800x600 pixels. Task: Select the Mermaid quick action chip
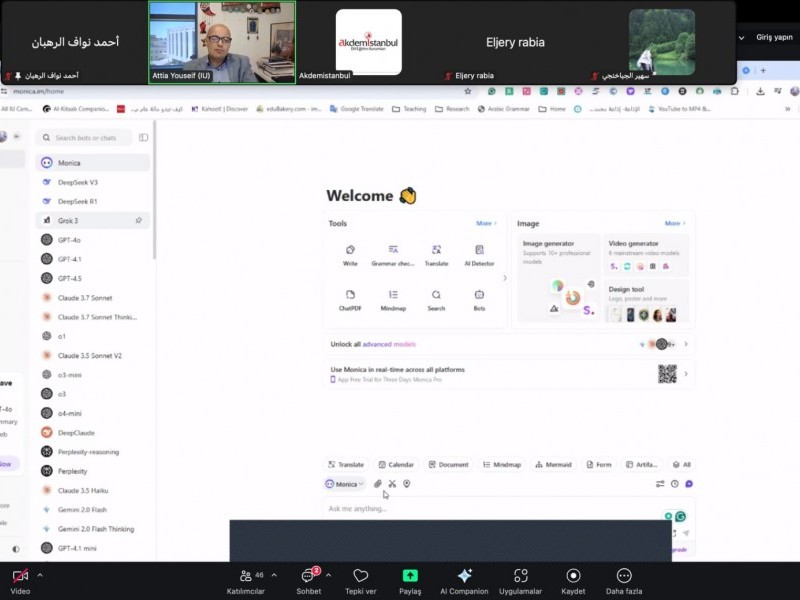554,464
